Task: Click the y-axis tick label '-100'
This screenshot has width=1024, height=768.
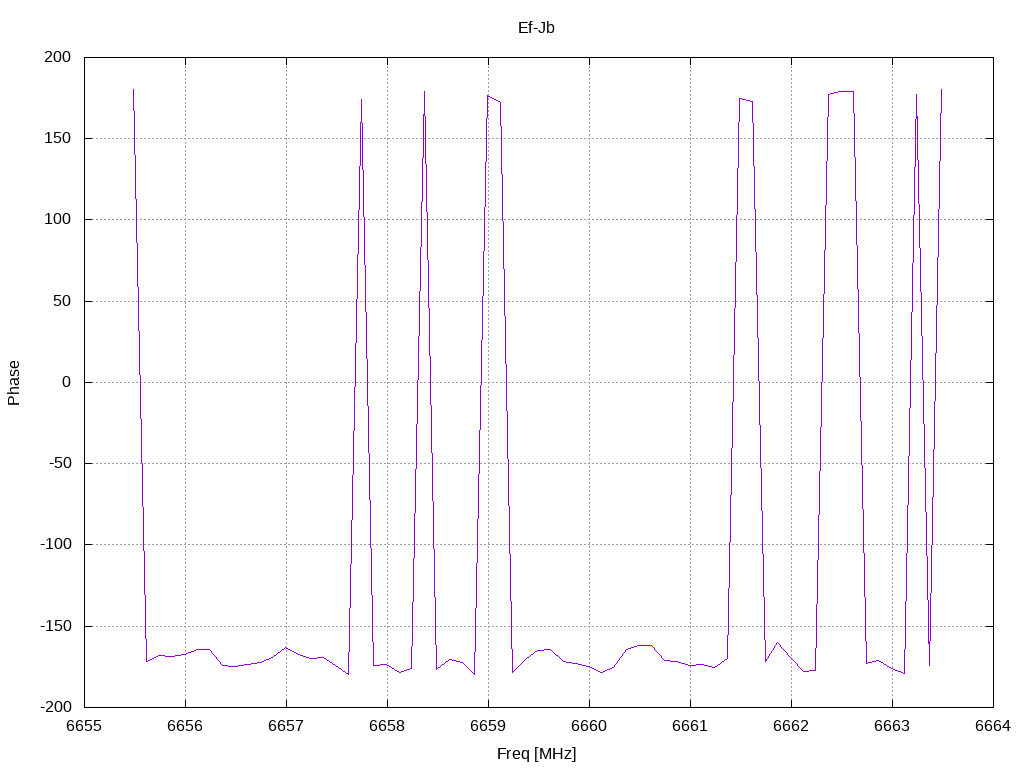Action: tap(56, 544)
